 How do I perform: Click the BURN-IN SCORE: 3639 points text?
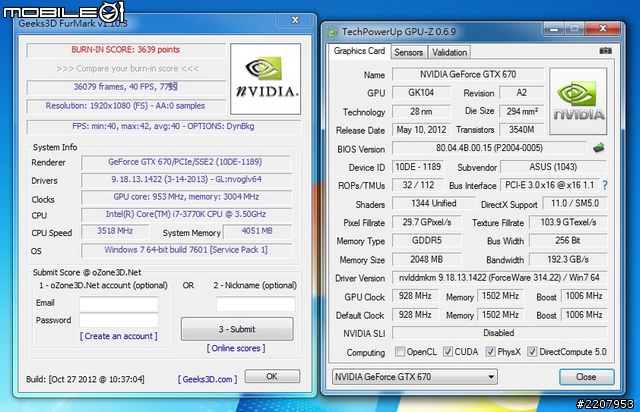click(125, 50)
